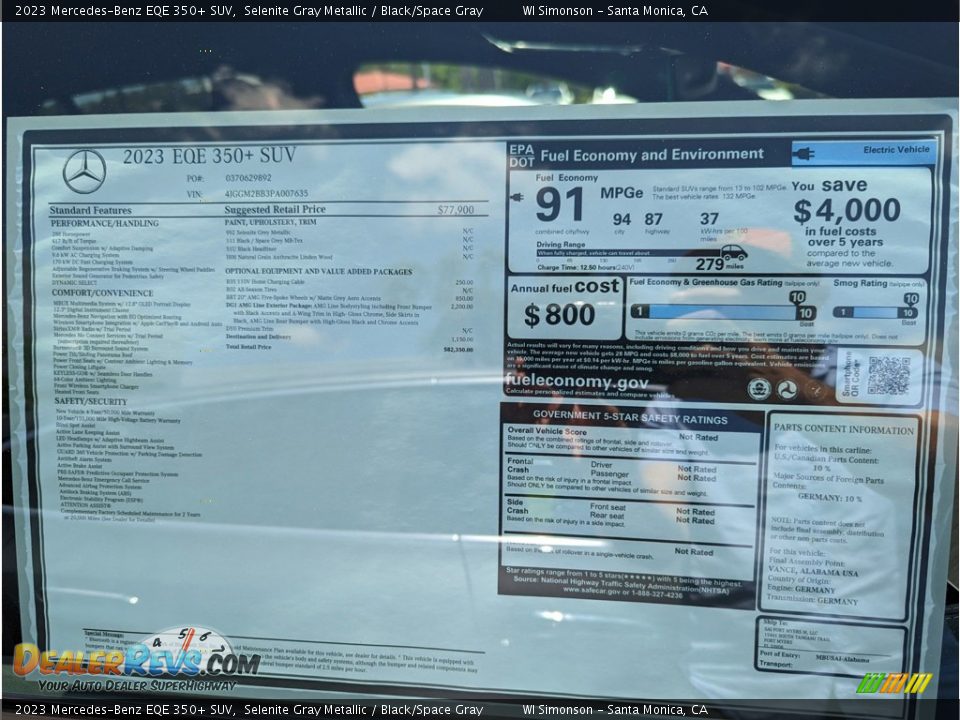Click the top caption 2023 Mercedes-Benz EQE 350+ SUV
960x720 pixels.
point(123,10)
